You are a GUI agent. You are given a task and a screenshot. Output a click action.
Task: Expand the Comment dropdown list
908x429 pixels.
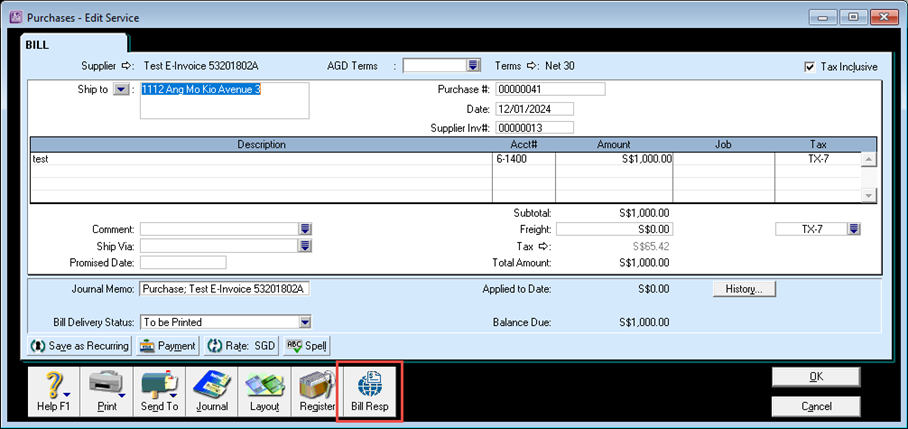pyautogui.click(x=305, y=229)
